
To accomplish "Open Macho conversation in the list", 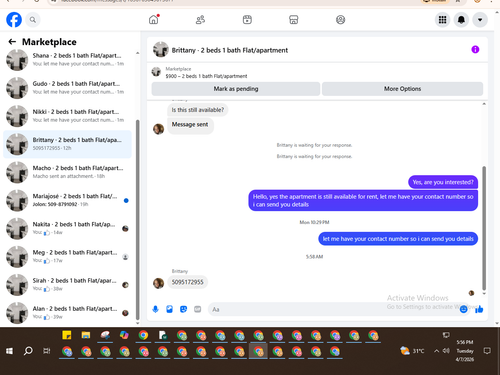I will point(68,172).
